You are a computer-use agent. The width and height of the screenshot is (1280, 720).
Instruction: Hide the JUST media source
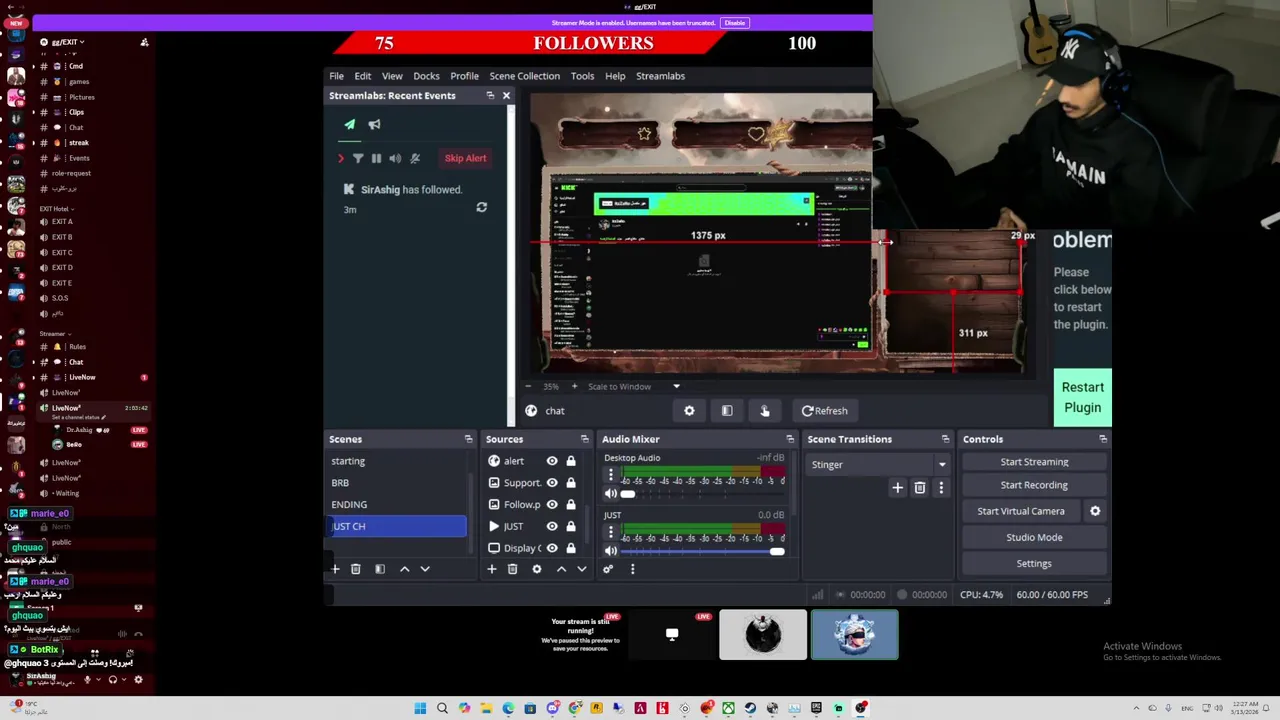tap(552, 526)
